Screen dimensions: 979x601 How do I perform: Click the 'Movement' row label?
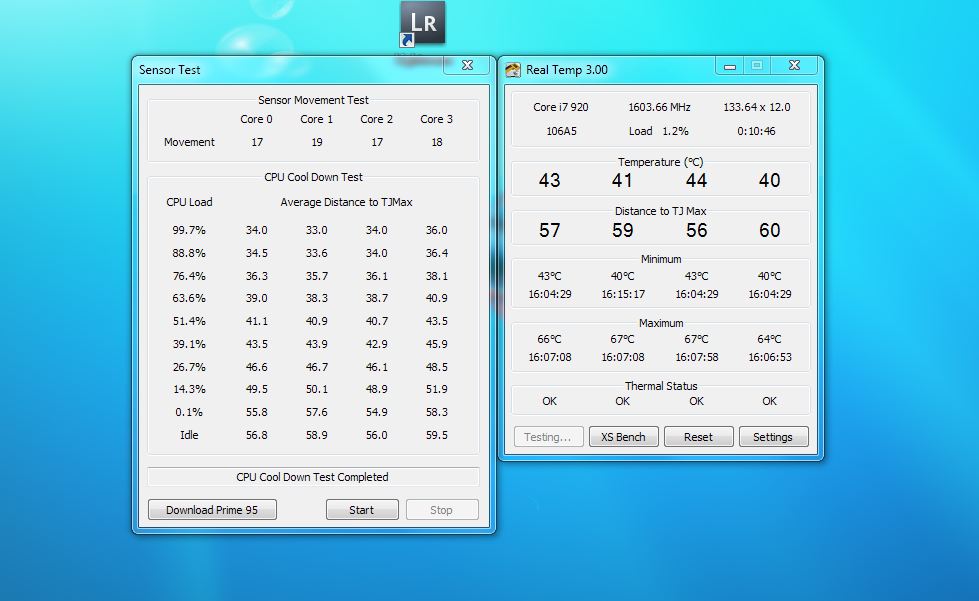click(x=189, y=142)
